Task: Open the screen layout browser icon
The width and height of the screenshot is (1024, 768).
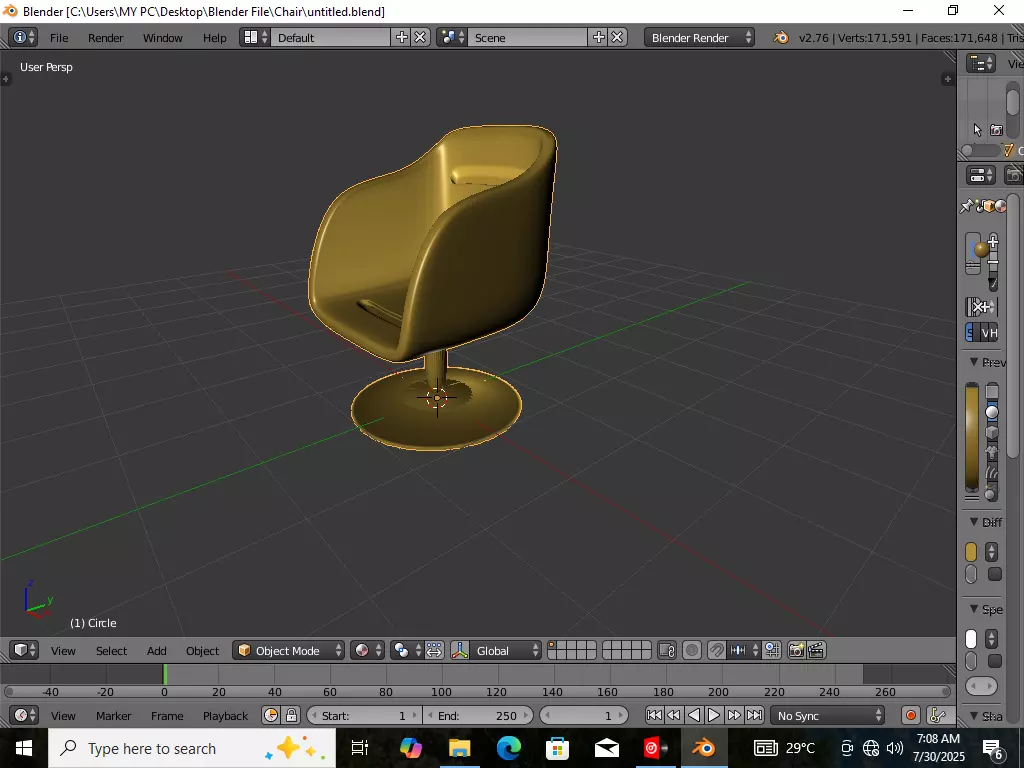Action: [255, 37]
